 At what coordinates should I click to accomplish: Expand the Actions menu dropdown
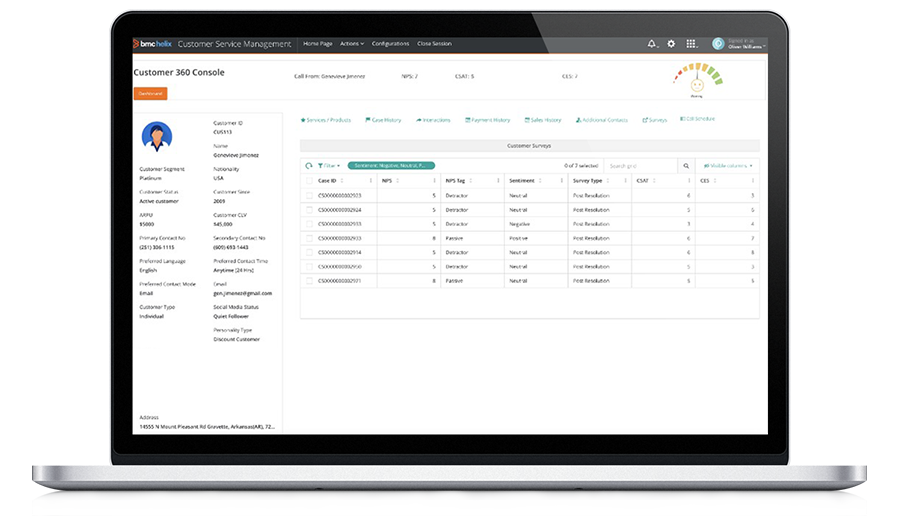[x=352, y=44]
